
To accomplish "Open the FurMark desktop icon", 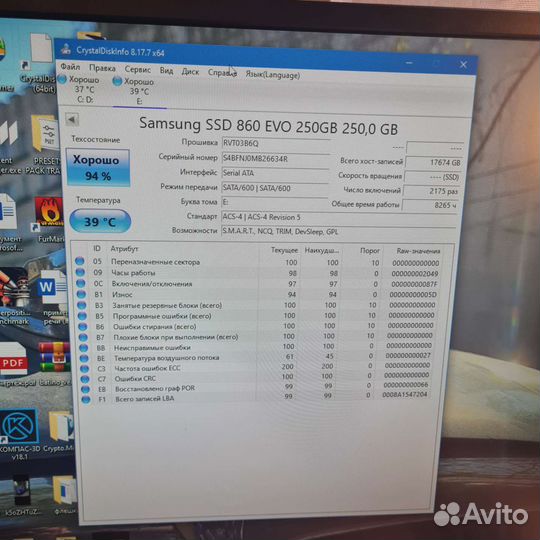I will tap(50, 219).
